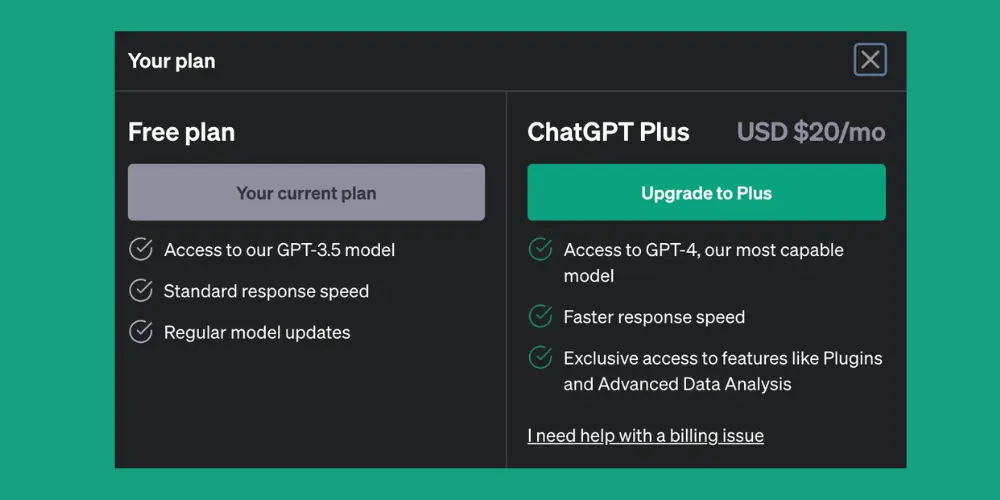Close the Your plan dialog
The height and width of the screenshot is (500, 1000).
click(x=870, y=60)
